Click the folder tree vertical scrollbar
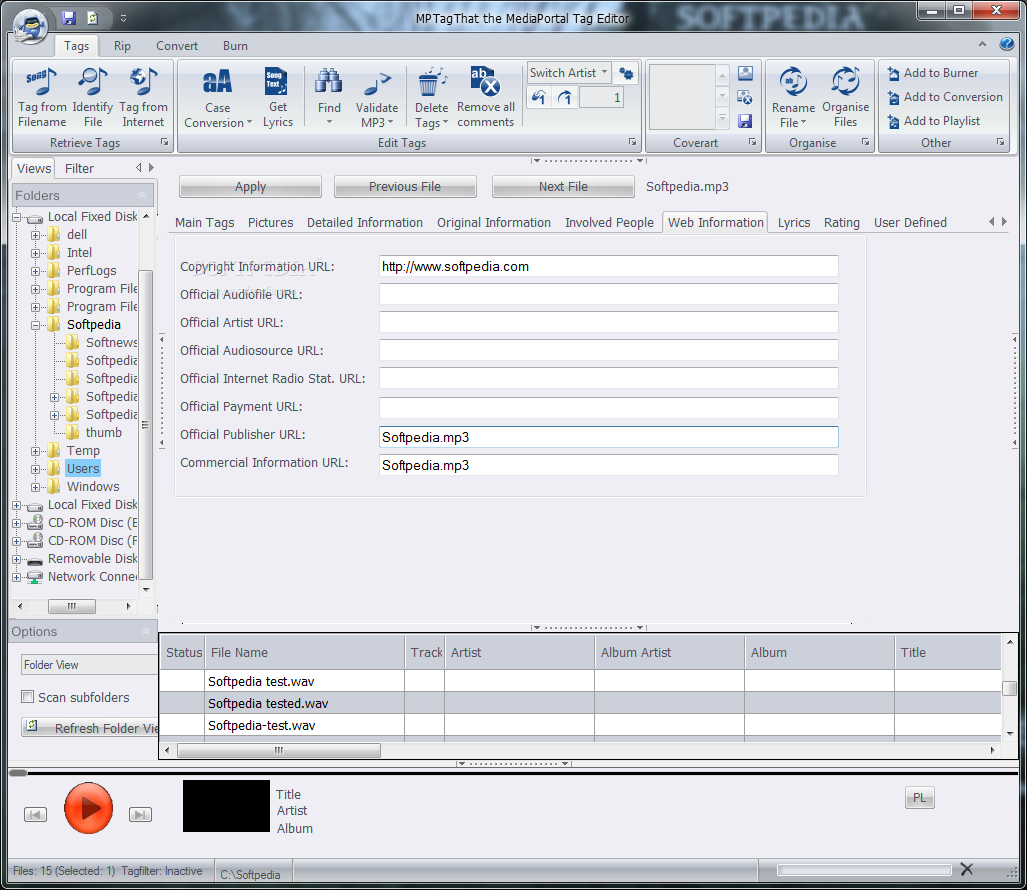1027x890 pixels. (145, 424)
